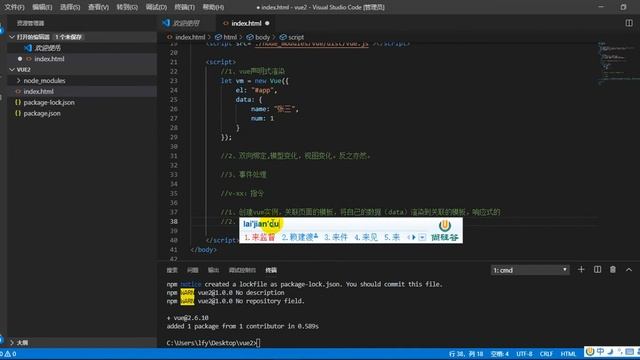This screenshot has height=360, width=640.
Task: Click line number 30 in the gutter
Action: click(174, 146)
